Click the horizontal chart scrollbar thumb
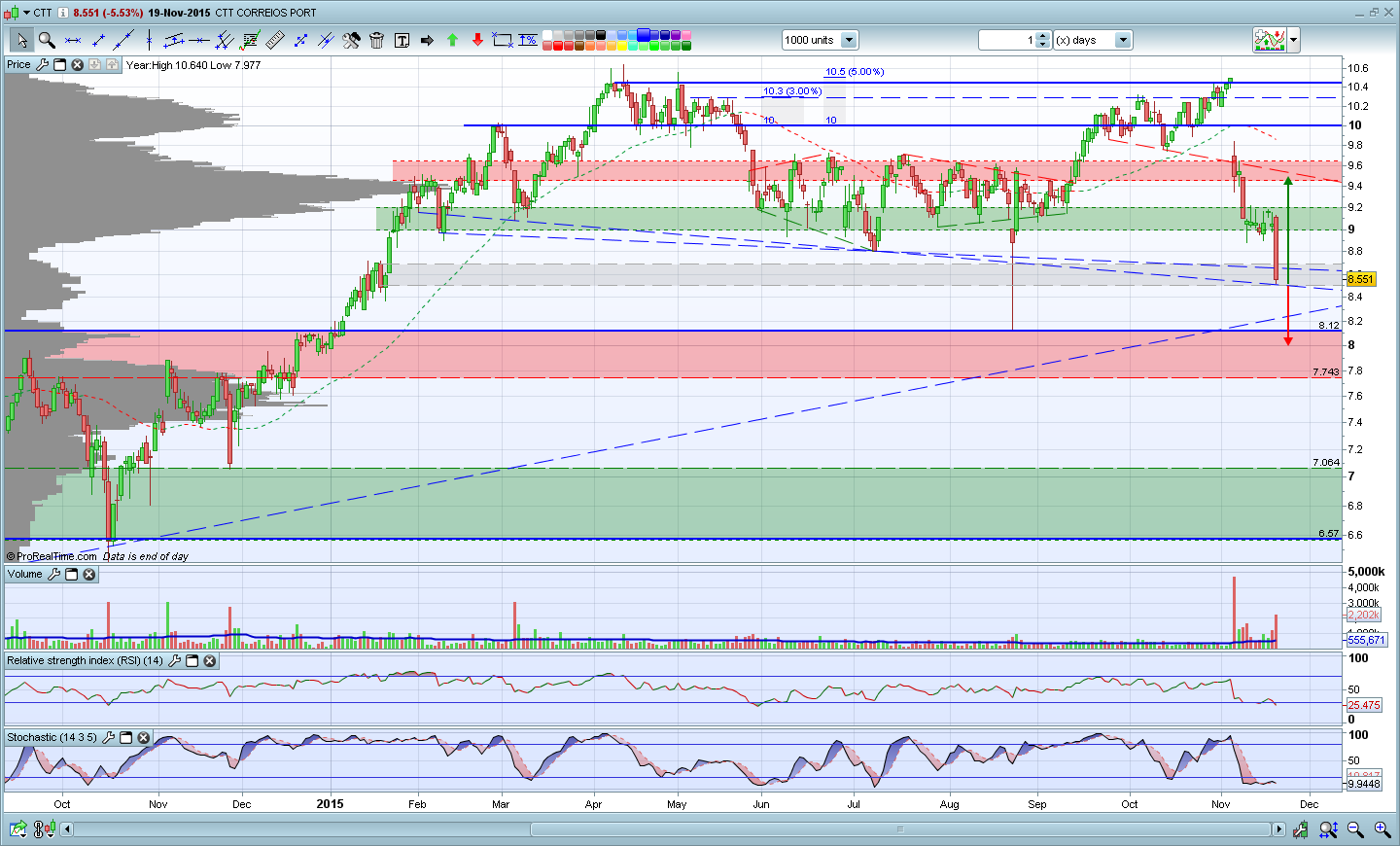Image resolution: width=1400 pixels, height=846 pixels. [900, 829]
